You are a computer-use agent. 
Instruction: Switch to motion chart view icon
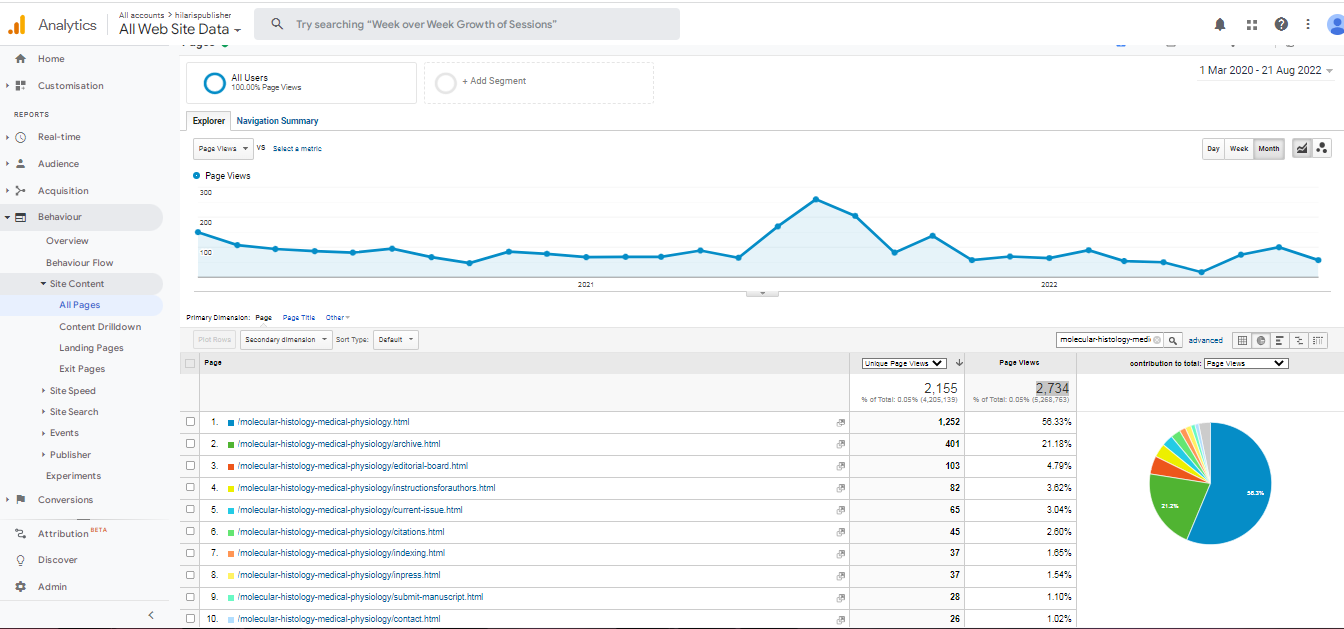pos(1322,148)
